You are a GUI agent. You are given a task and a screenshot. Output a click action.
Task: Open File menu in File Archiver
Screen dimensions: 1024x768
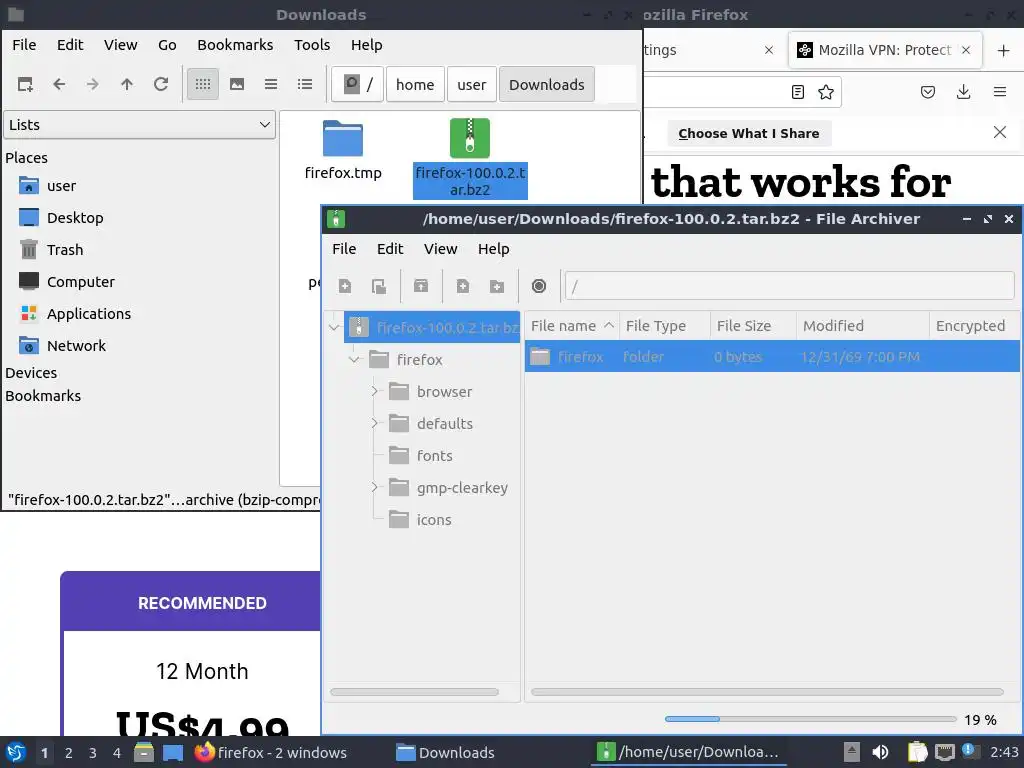click(344, 249)
